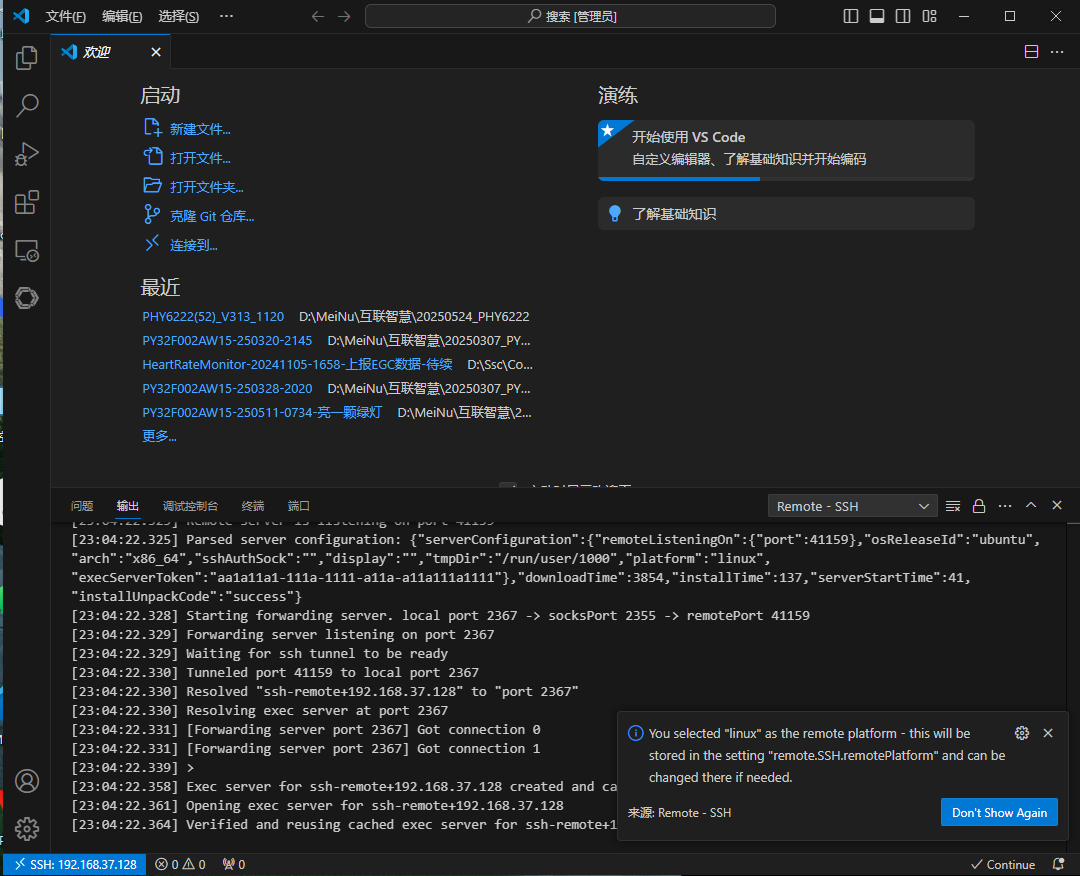Open recent PHY6222(52)_V313_1120 project

click(213, 316)
